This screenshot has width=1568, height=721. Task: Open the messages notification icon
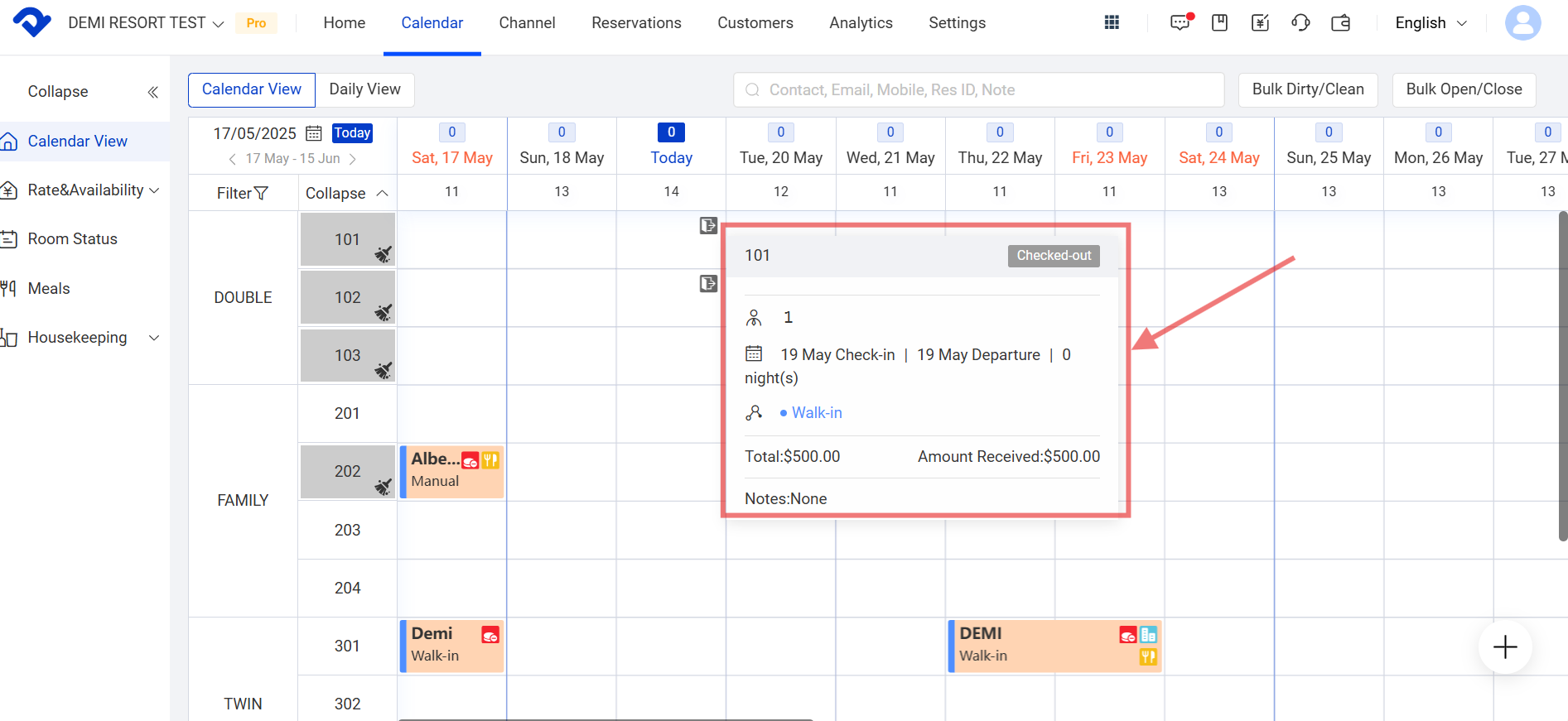pyautogui.click(x=1180, y=22)
